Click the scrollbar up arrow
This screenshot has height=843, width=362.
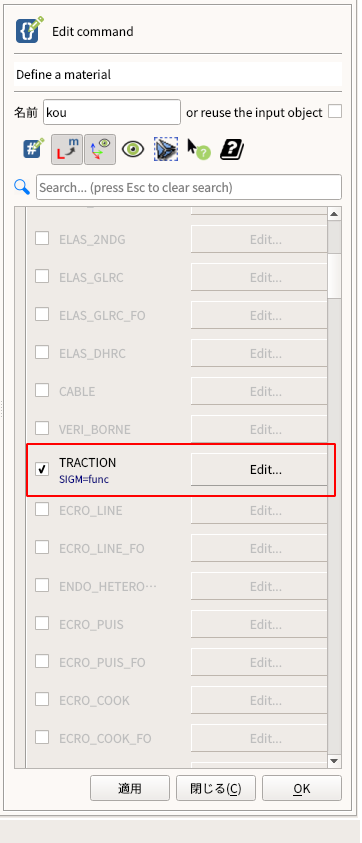(x=334, y=214)
